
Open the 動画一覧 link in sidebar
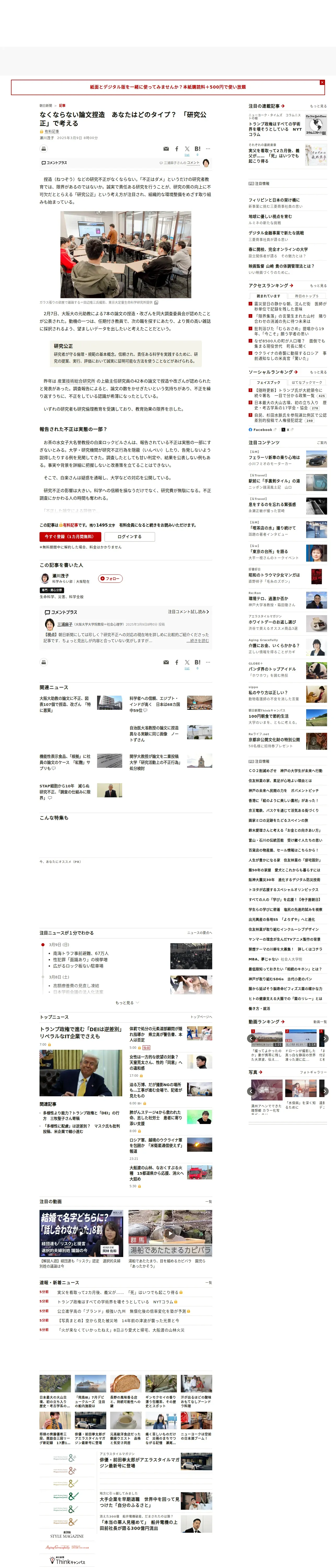[x=320, y=1022]
